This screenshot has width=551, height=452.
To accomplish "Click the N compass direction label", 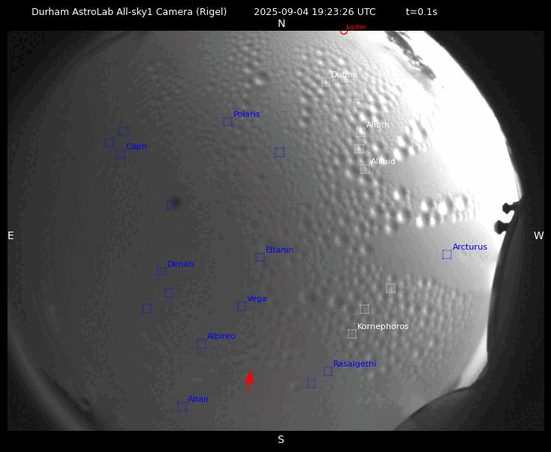I will pos(281,24).
